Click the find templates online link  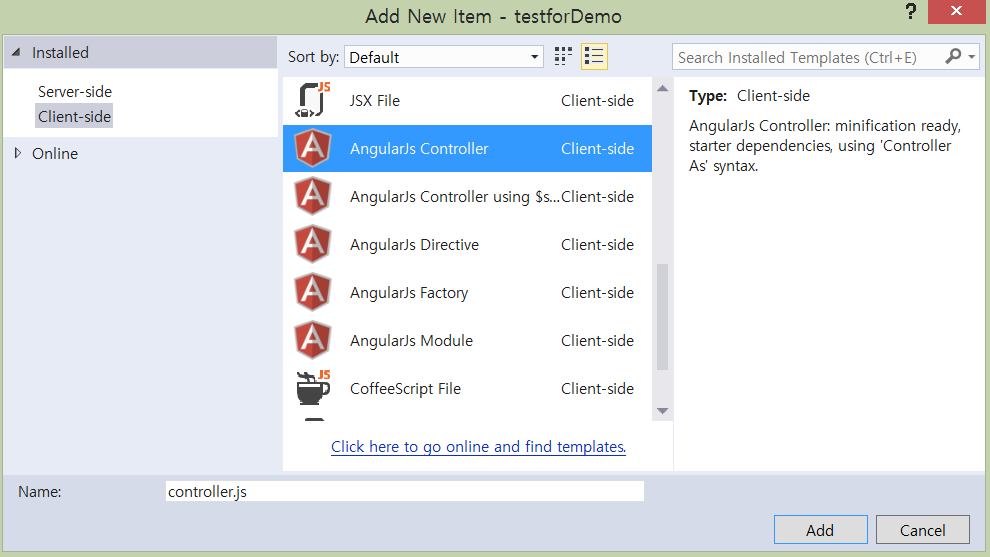[x=479, y=446]
